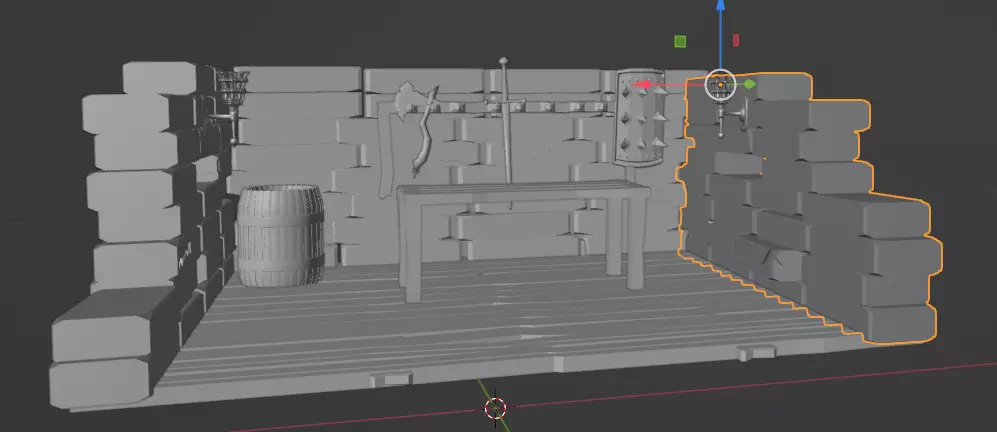The width and height of the screenshot is (997, 432).
Task: Select the wooden barrel object
Action: coord(280,235)
